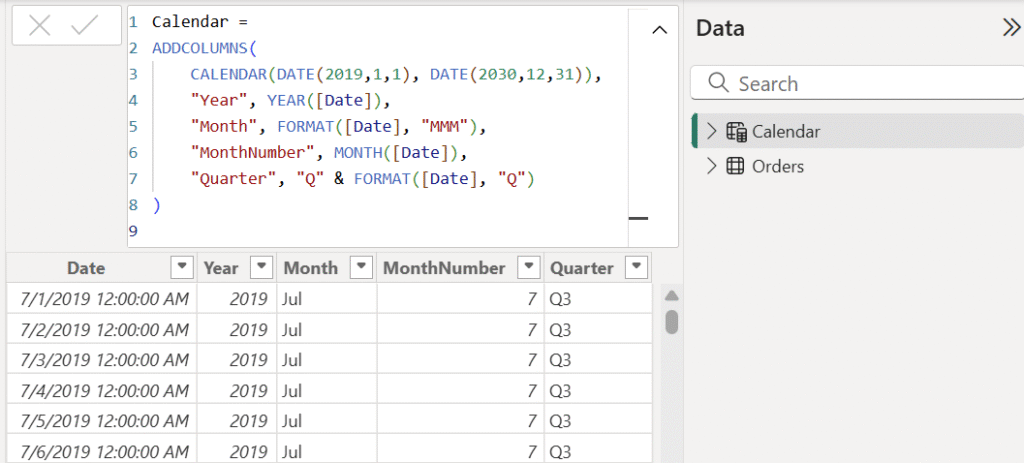
Task: Open the Quarter column filter dropdown
Action: coord(635,268)
